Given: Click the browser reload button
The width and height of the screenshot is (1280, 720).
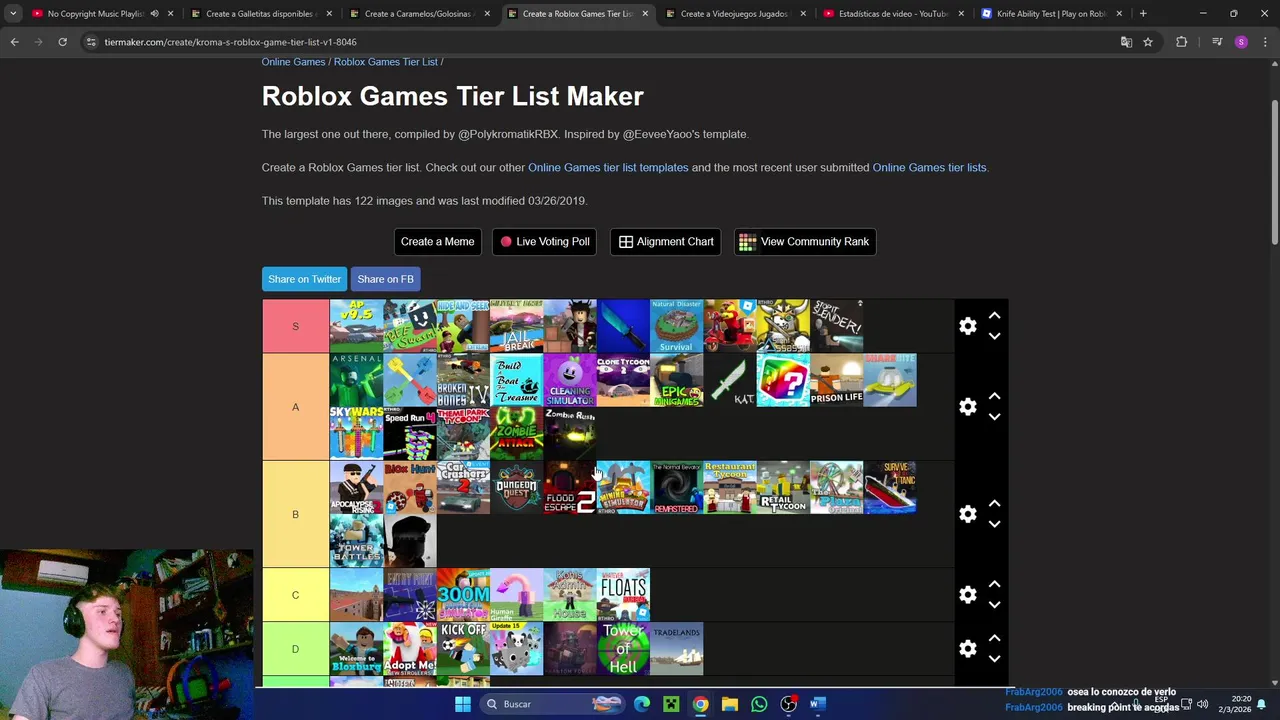Looking at the screenshot, I should (62, 42).
